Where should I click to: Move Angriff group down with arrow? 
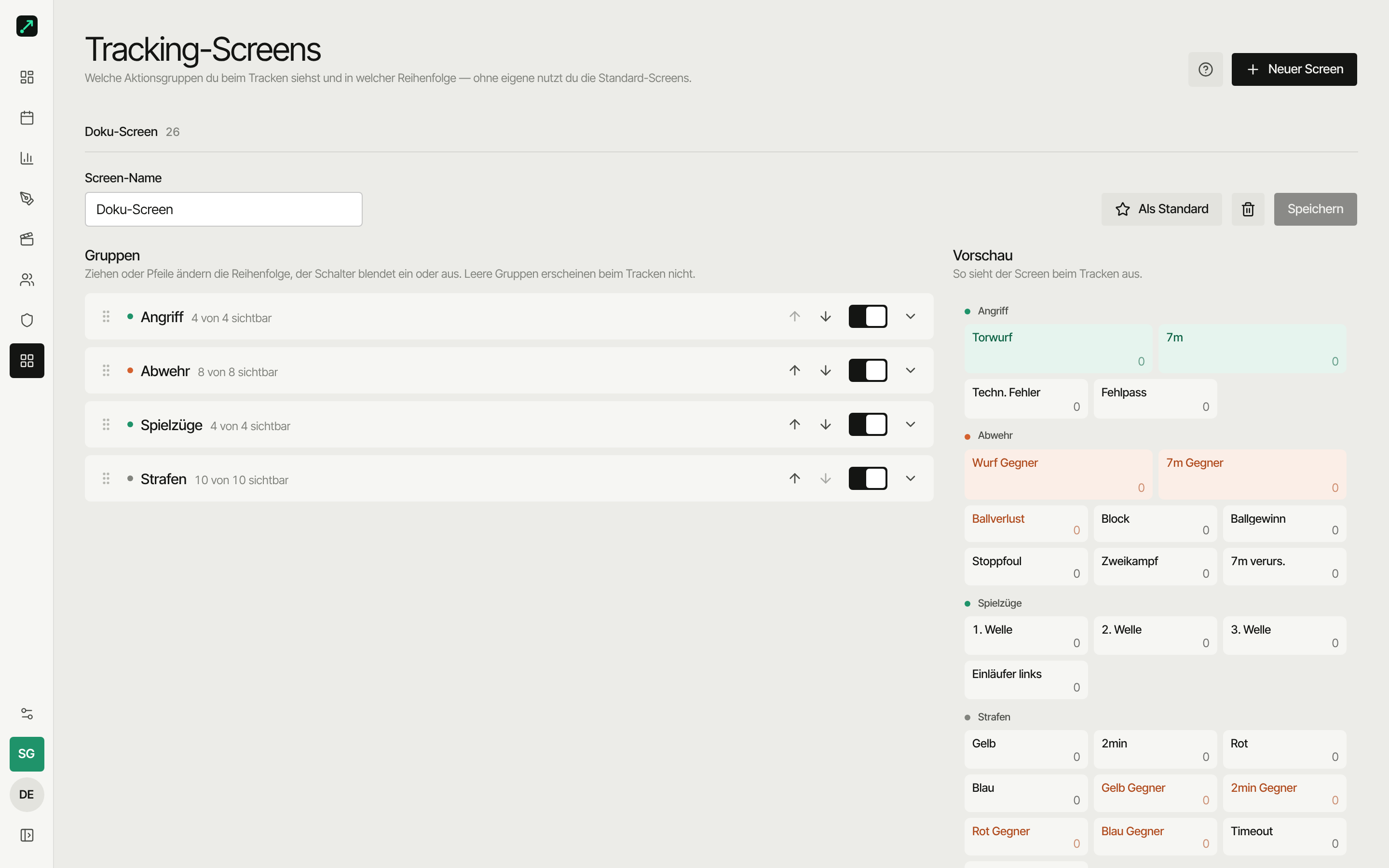point(825,316)
